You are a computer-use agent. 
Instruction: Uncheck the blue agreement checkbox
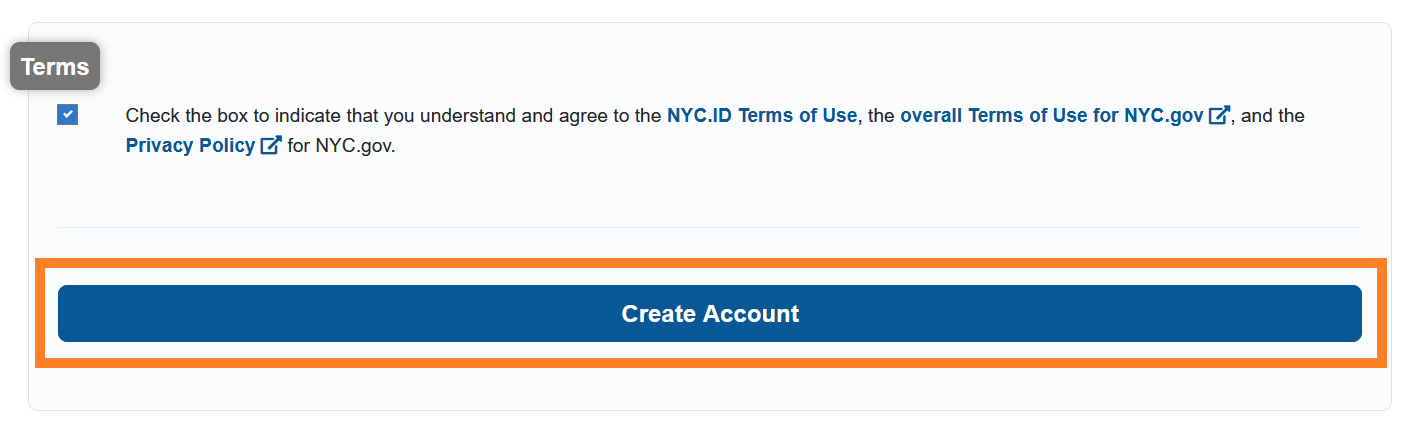pyautogui.click(x=68, y=115)
